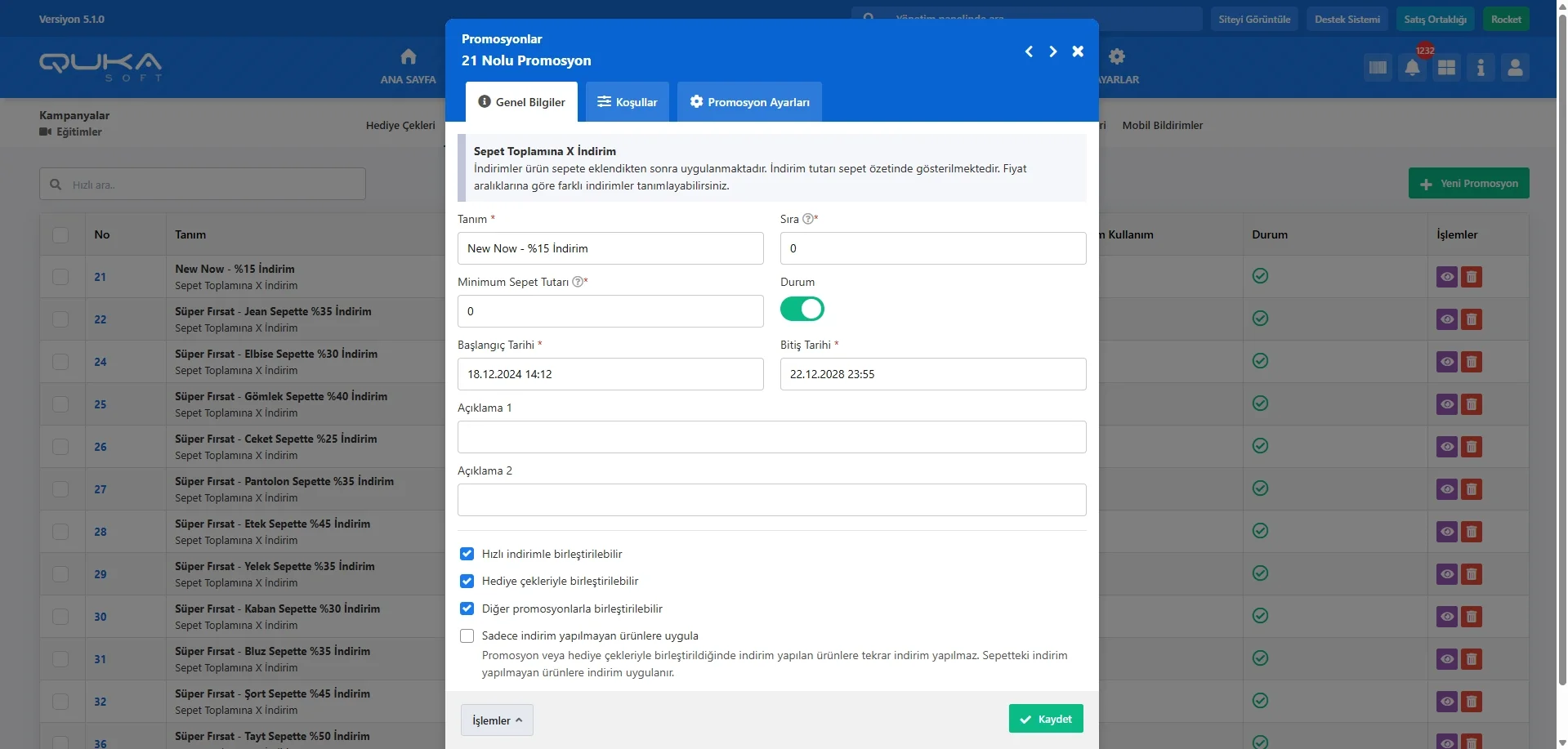The height and width of the screenshot is (749, 1568).
Task: Click the help icon beside Sıra
Action: pos(808,219)
